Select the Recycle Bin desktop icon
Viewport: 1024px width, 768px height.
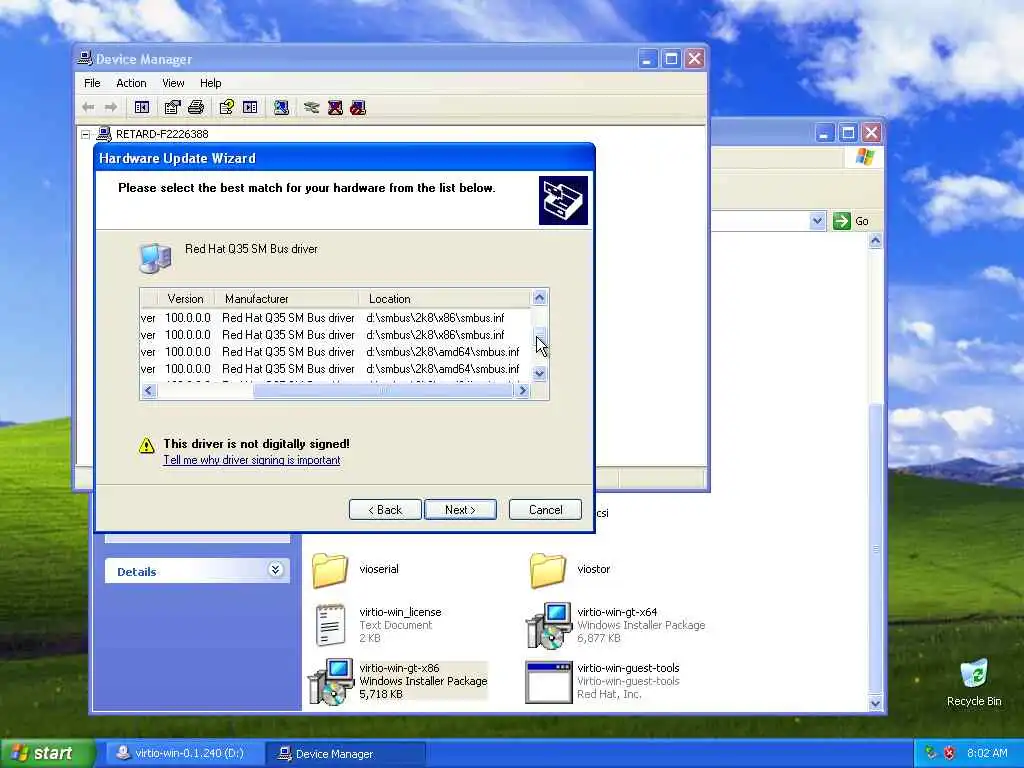974,682
